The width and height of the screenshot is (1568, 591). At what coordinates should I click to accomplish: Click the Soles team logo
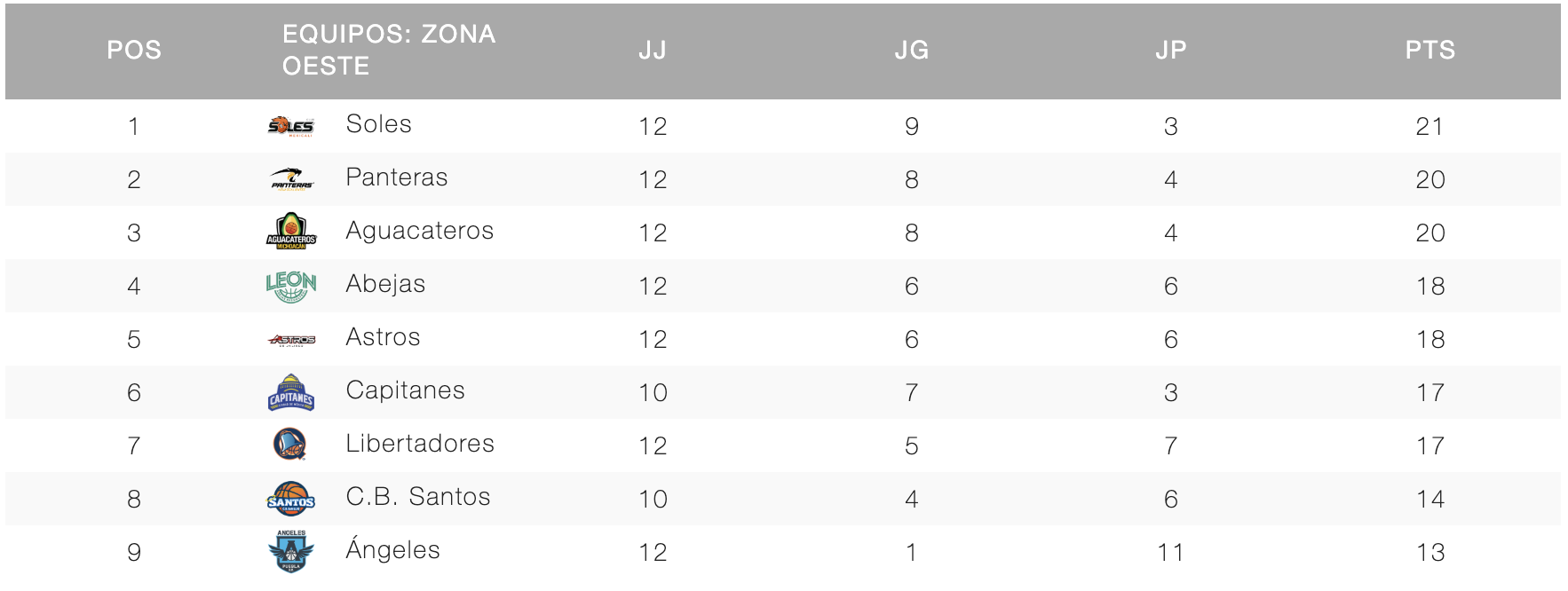[x=291, y=126]
